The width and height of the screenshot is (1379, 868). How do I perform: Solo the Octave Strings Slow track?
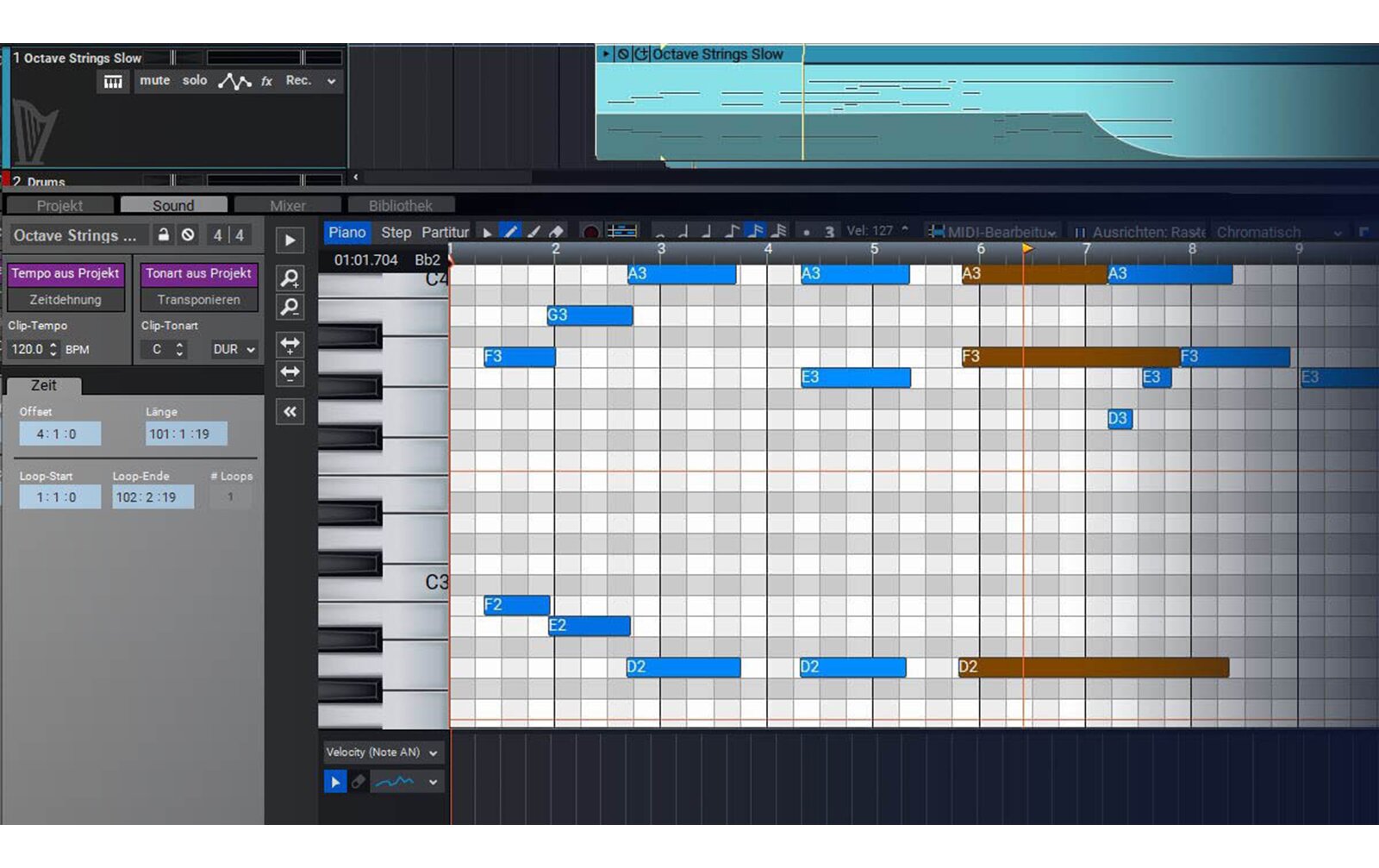[x=195, y=80]
